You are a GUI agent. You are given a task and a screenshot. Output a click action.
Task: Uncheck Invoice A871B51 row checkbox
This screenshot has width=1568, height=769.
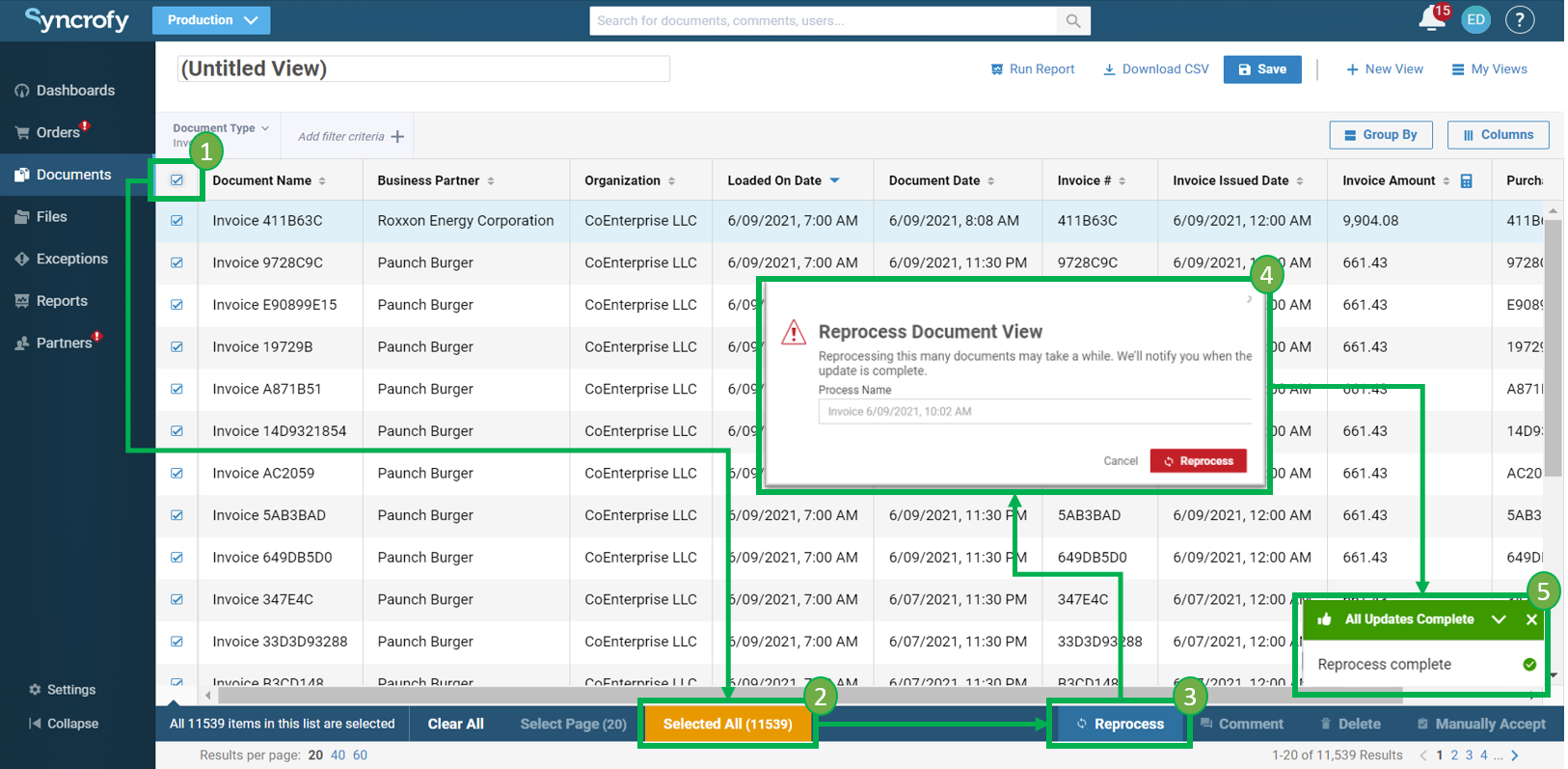(176, 389)
